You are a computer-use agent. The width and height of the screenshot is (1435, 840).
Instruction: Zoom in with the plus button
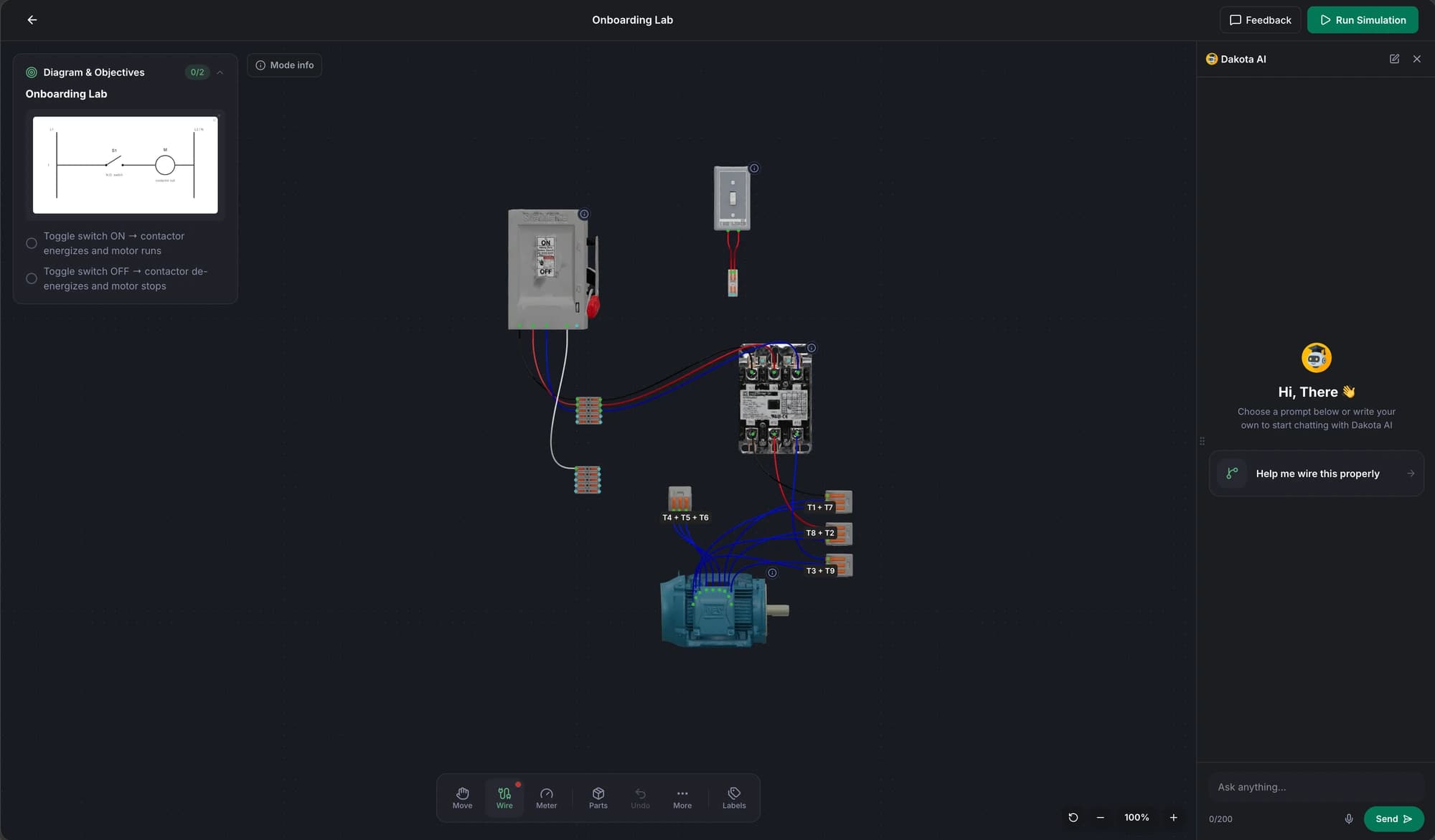(x=1173, y=818)
